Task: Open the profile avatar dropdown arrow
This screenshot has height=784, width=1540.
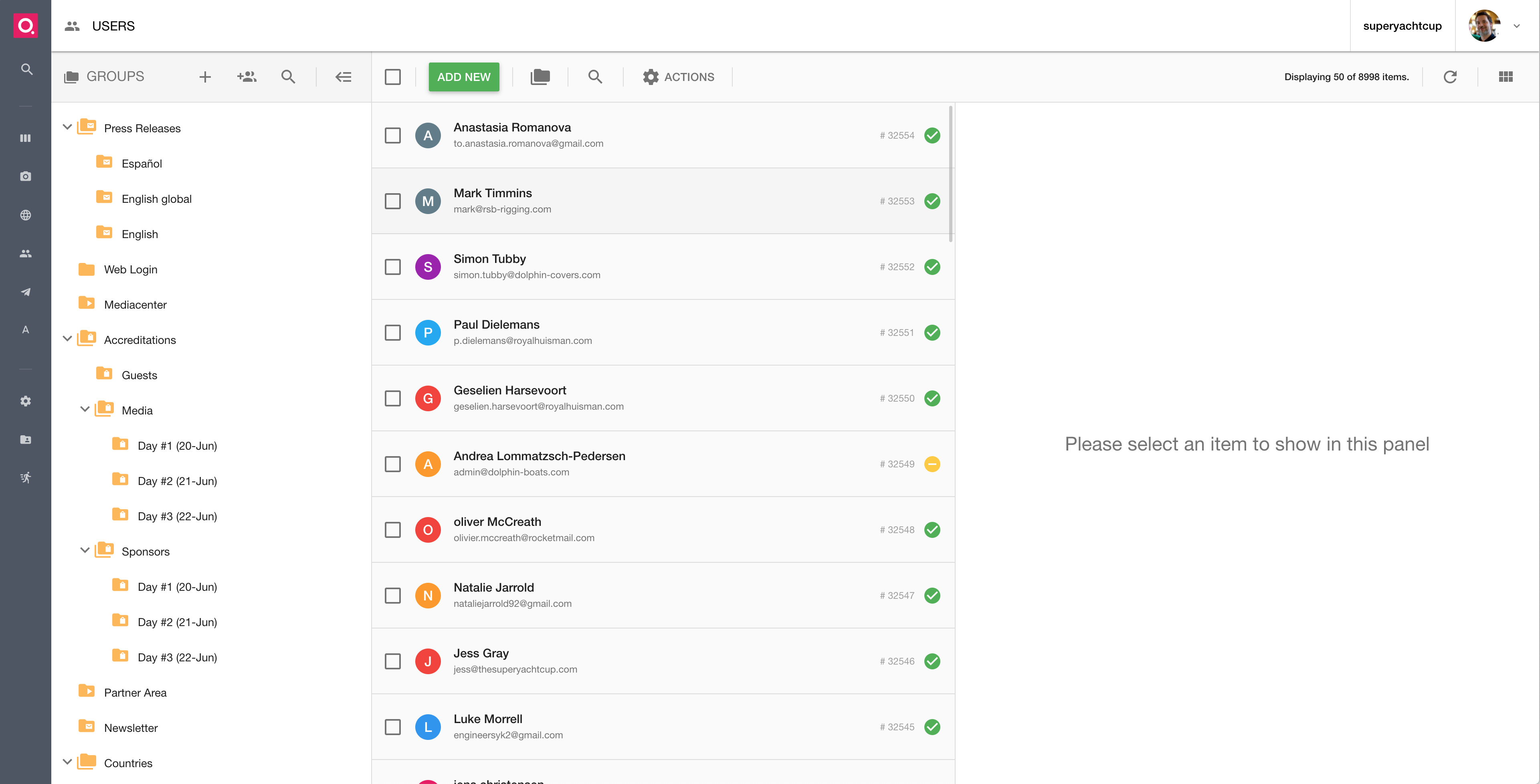Action: coord(1516,26)
